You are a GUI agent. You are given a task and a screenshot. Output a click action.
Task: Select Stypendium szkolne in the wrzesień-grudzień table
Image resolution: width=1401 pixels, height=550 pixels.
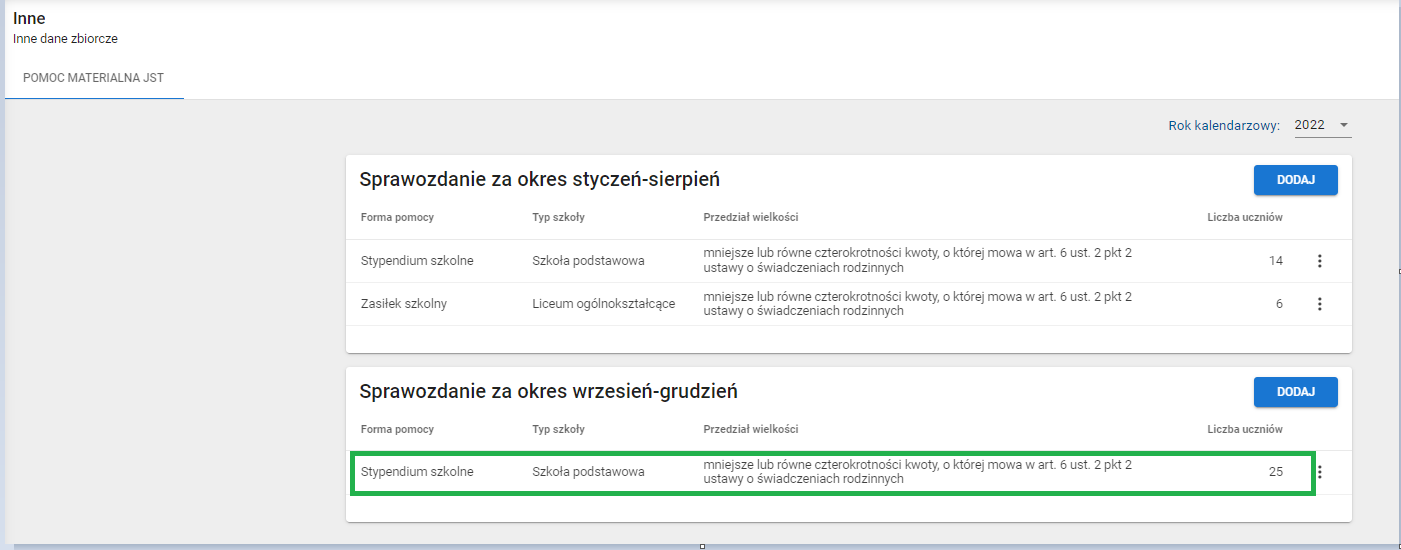click(x=417, y=472)
